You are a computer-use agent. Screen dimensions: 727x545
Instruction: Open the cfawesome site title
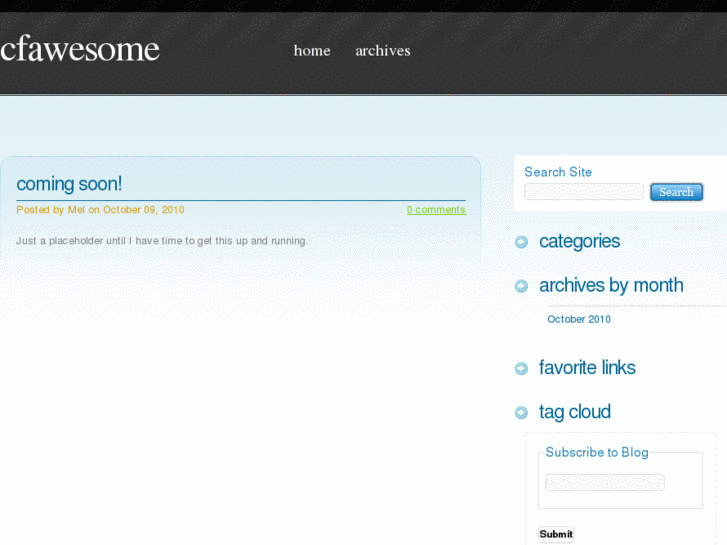[80, 49]
